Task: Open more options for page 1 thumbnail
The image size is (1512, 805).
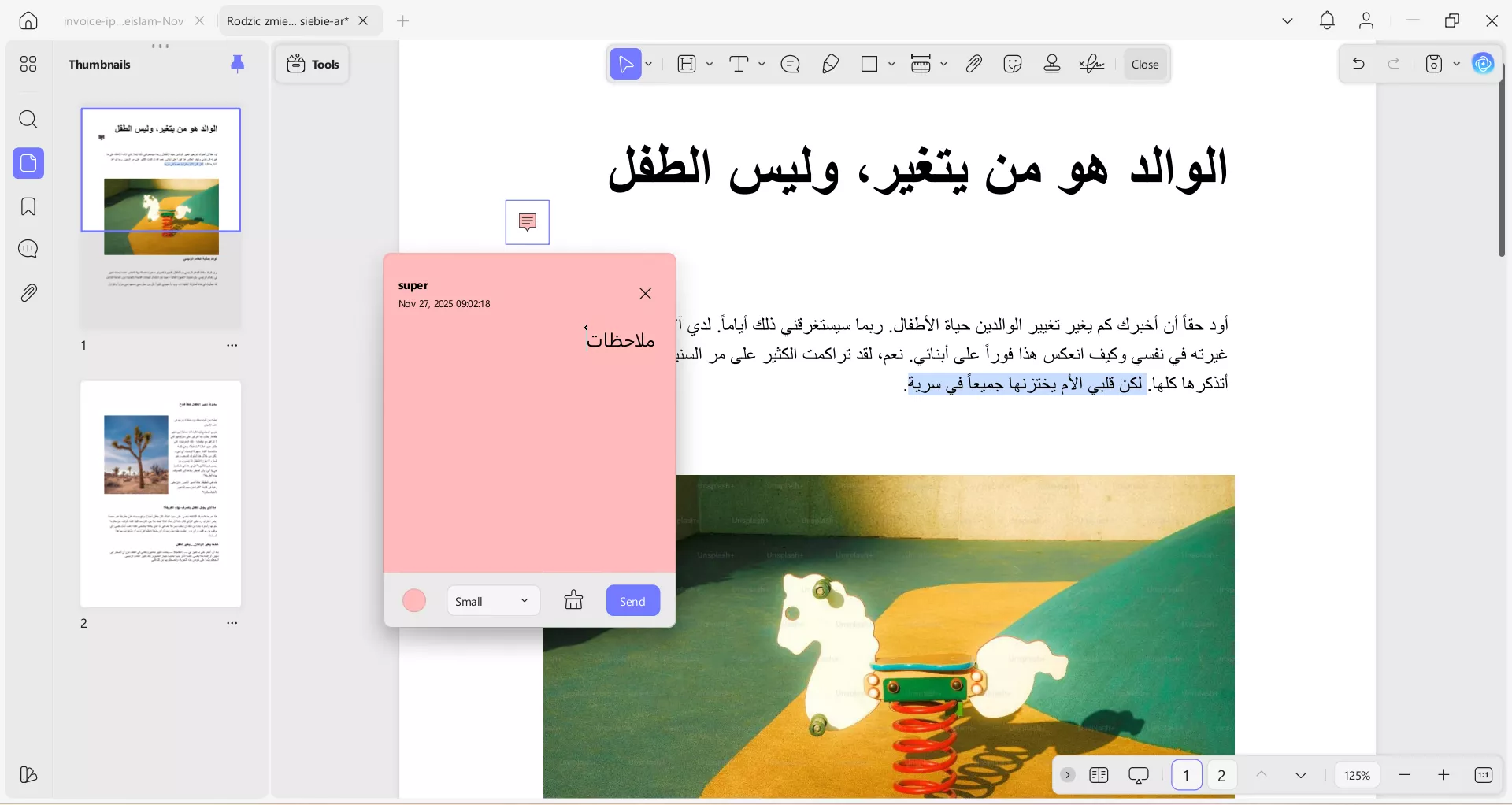Action: (232, 346)
